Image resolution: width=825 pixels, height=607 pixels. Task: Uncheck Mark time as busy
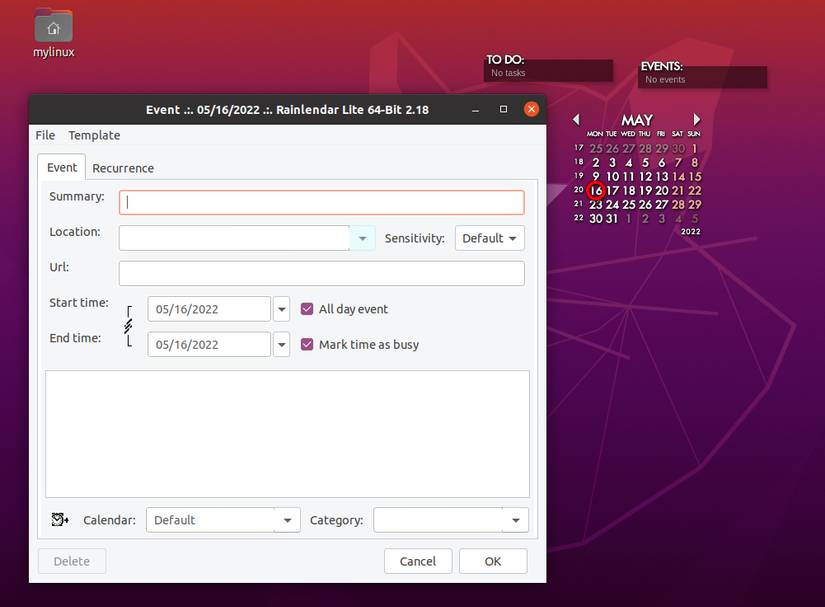(307, 344)
